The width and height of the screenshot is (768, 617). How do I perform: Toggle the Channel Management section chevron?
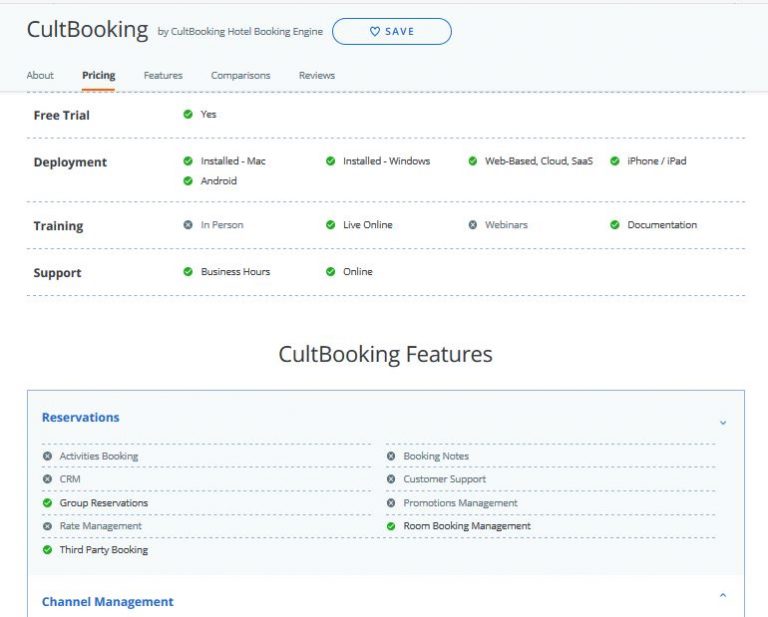pyautogui.click(x=723, y=595)
